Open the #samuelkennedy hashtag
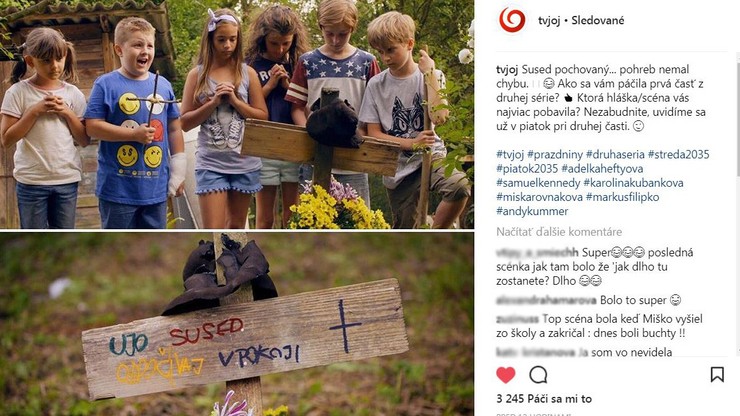The image size is (740, 416). click(x=538, y=183)
